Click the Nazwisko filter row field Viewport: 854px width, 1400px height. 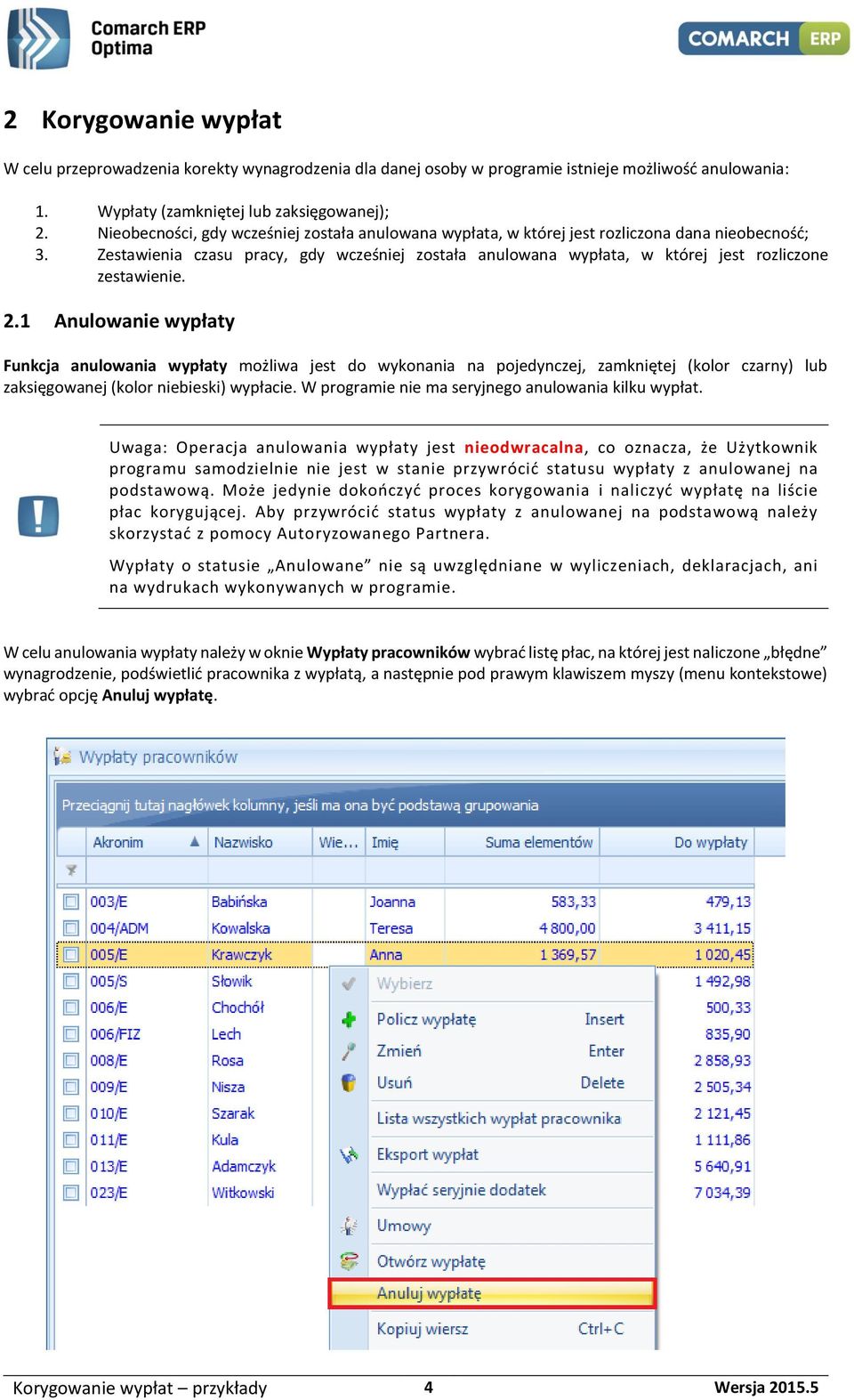click(260, 870)
